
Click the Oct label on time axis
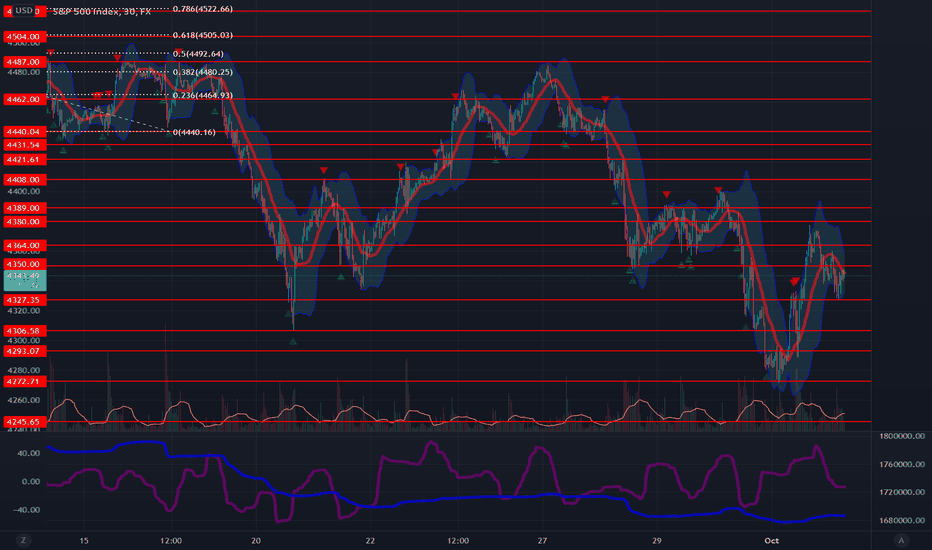click(x=772, y=540)
